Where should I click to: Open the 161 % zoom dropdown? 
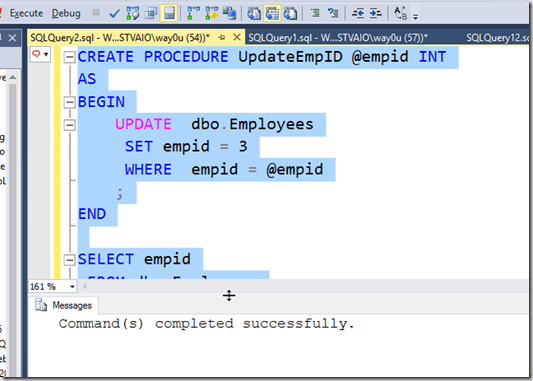tap(72, 287)
